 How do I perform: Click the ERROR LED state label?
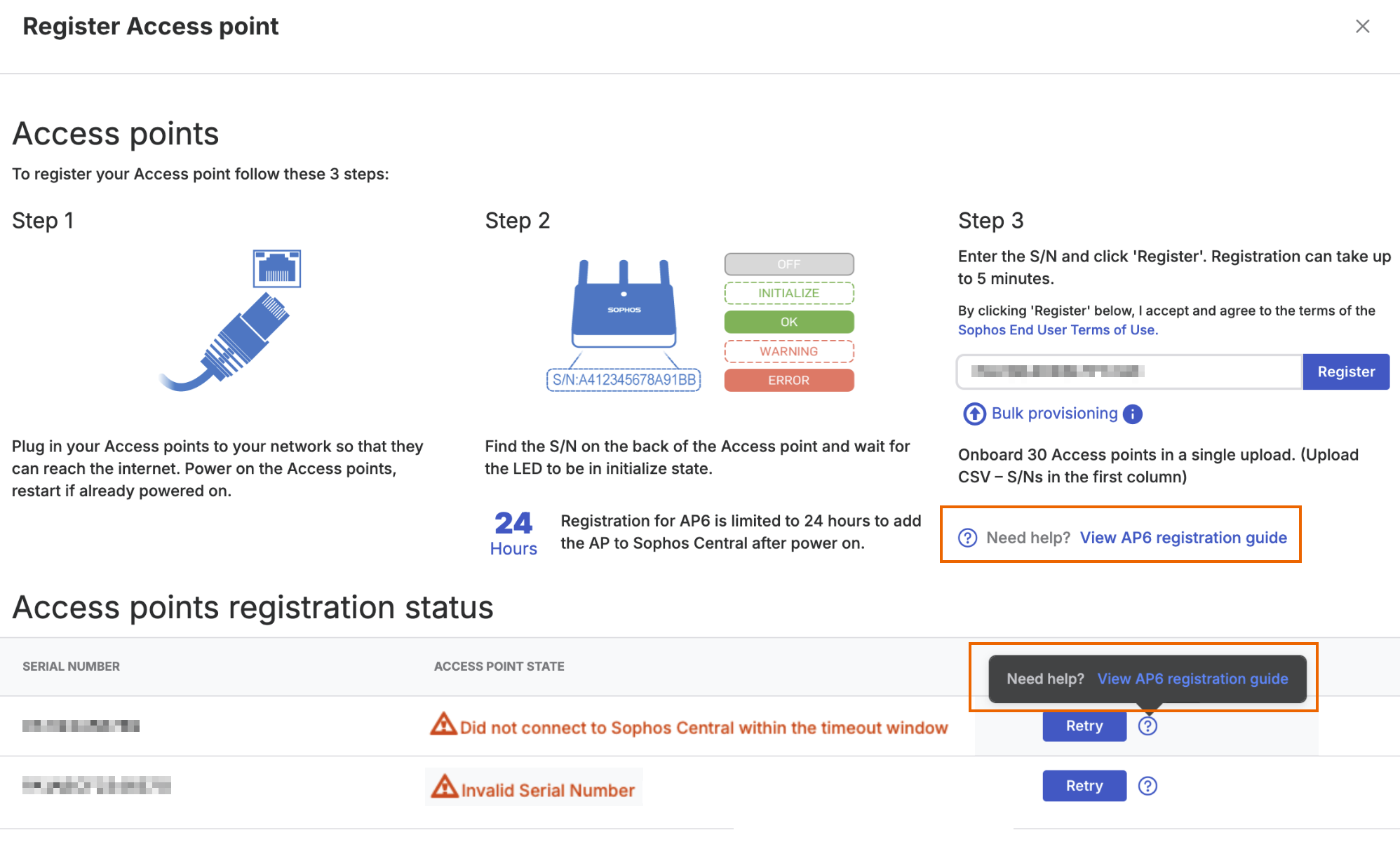point(789,380)
